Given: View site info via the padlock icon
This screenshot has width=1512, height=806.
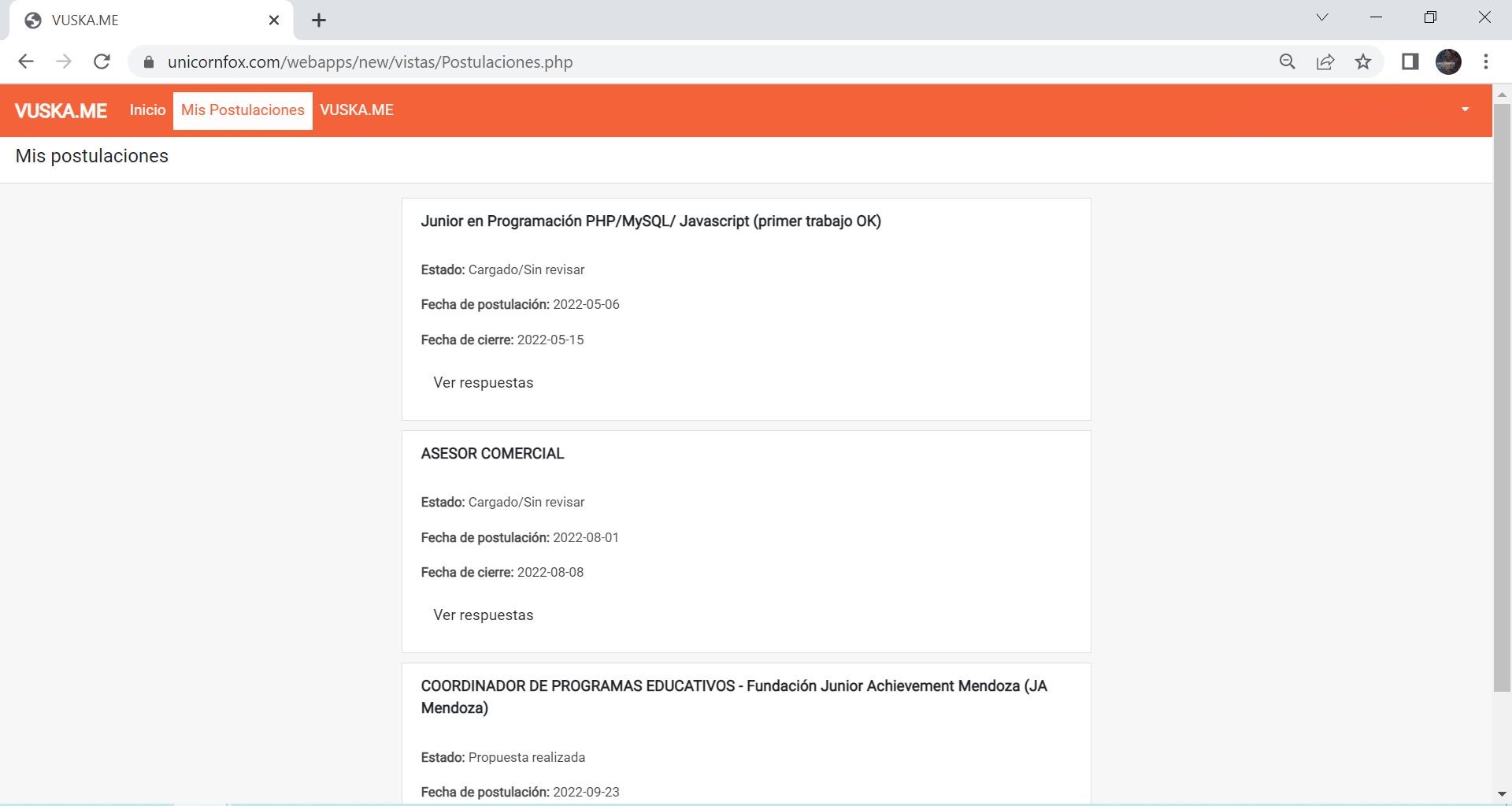Looking at the screenshot, I should click(x=148, y=62).
